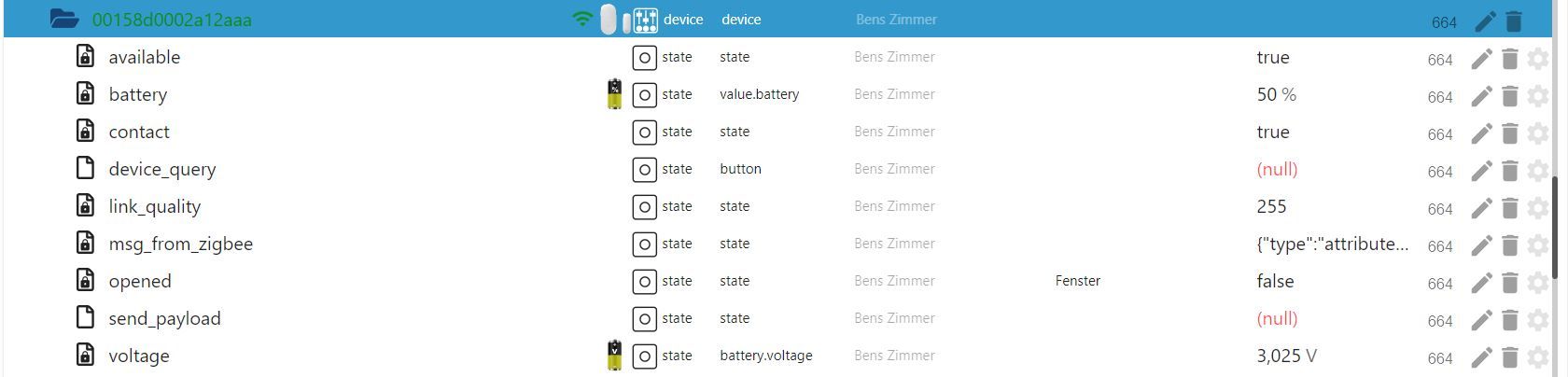Click the green wifi signal icon
This screenshot has width=1568, height=377.
[x=582, y=19]
